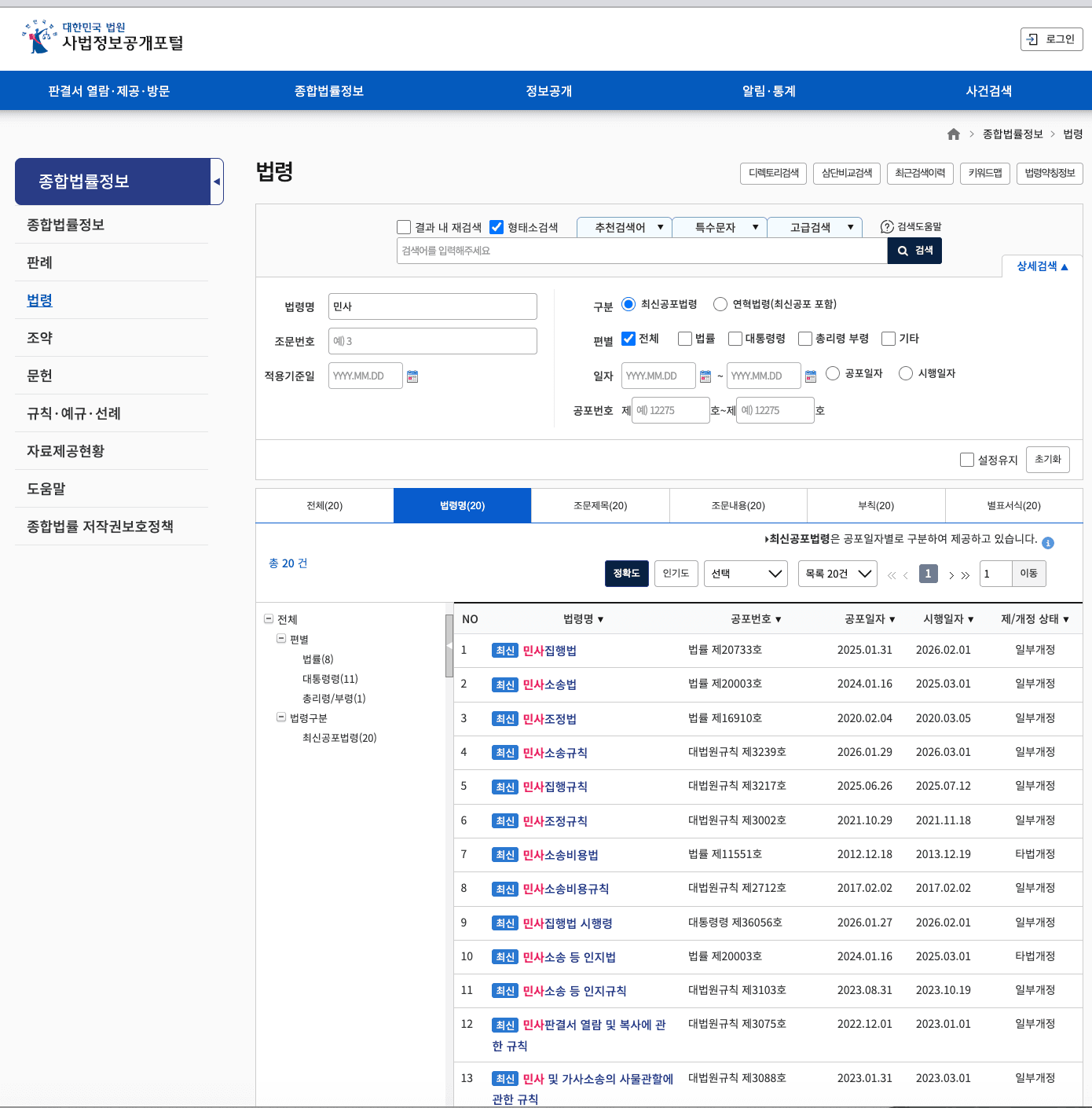This screenshot has height=1108, width=1092.
Task: Check the 대통령령 checkbox
Action: [x=735, y=339]
